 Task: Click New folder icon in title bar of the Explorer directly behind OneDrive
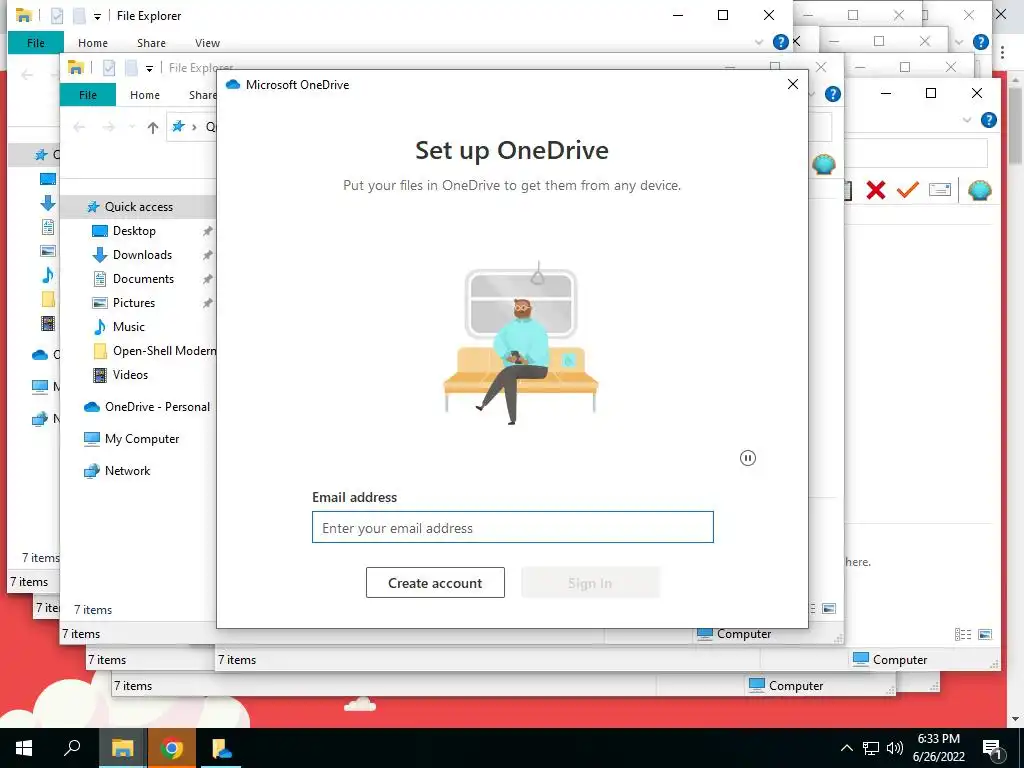(131, 67)
